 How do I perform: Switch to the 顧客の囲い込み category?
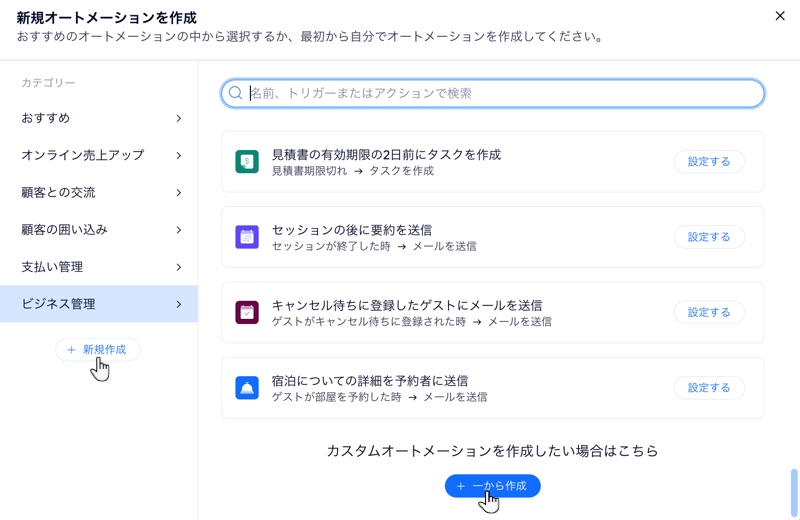click(99, 230)
